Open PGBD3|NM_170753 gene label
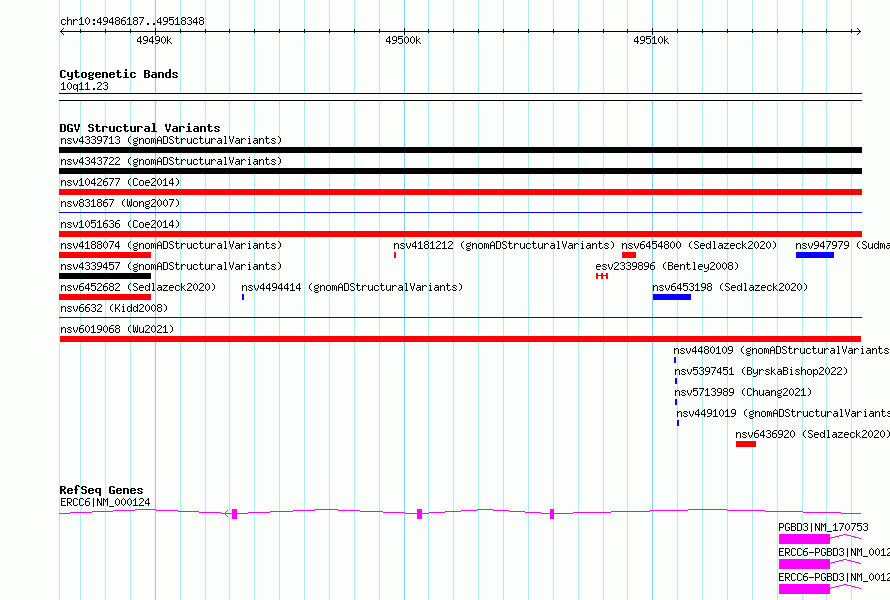Viewport: 890px width, 600px height. pos(823,527)
